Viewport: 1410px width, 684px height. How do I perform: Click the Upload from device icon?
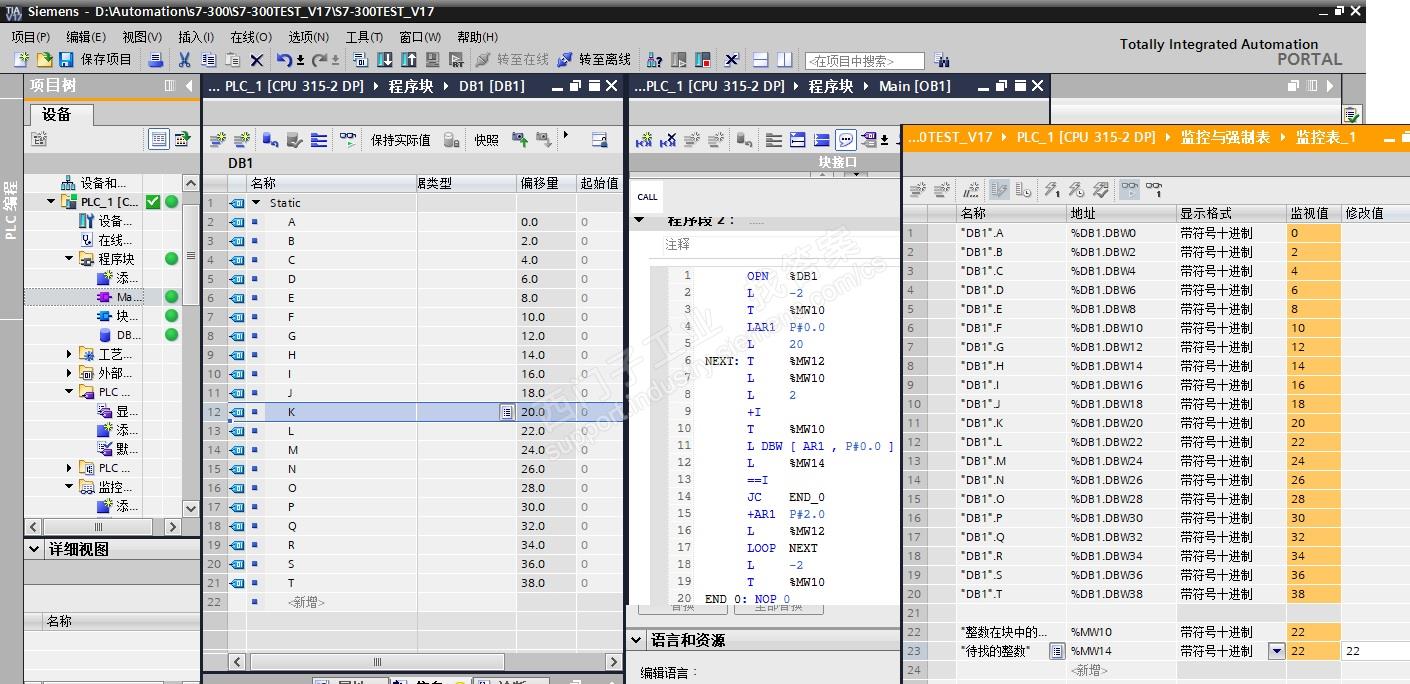tap(409, 60)
